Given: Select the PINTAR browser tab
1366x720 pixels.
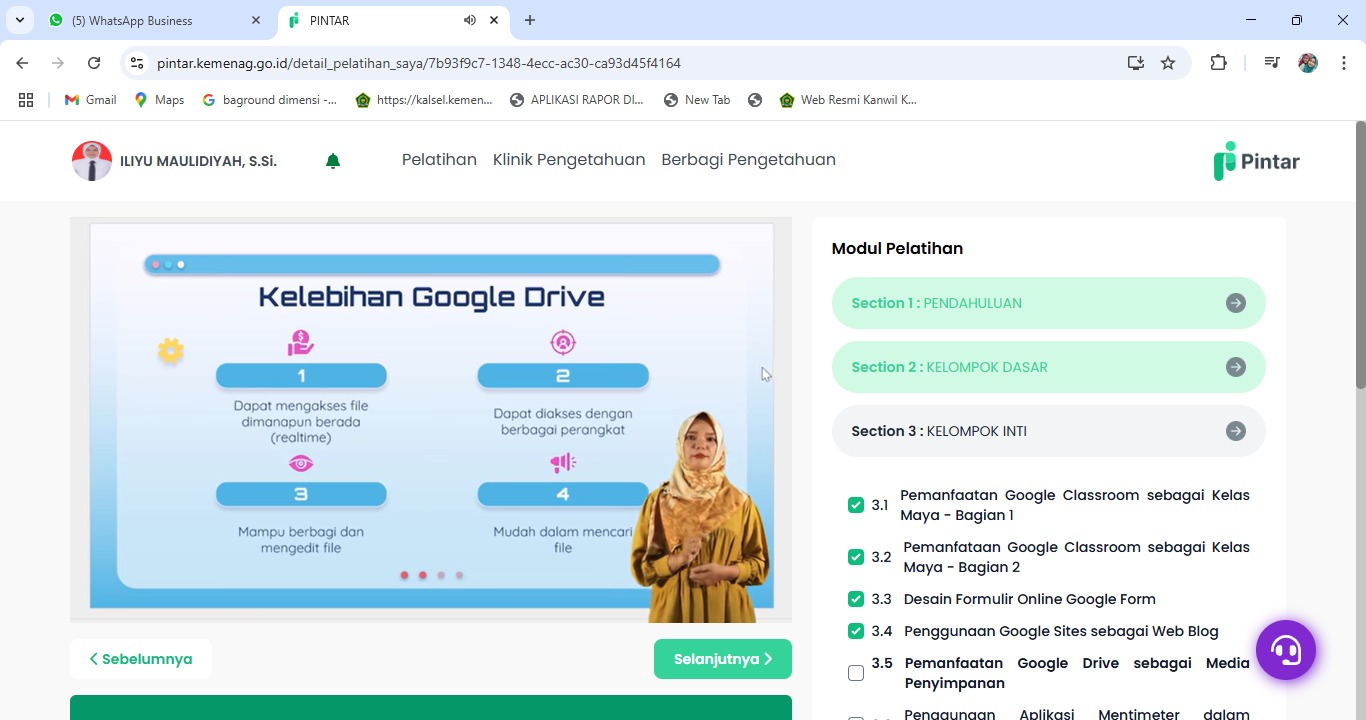Looking at the screenshot, I should pyautogui.click(x=393, y=20).
